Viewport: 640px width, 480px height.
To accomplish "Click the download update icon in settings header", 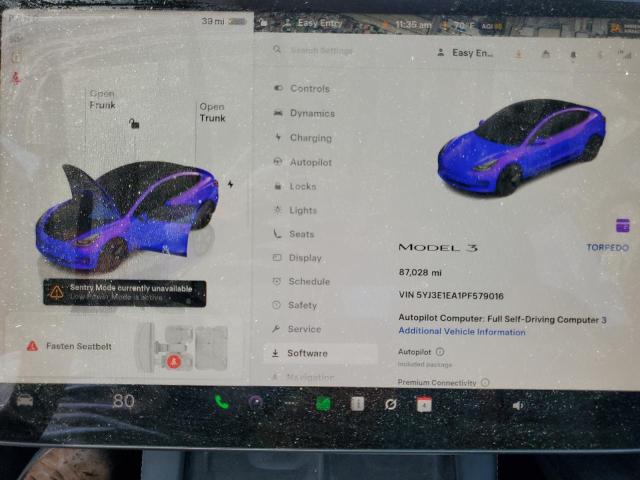I will [518, 54].
